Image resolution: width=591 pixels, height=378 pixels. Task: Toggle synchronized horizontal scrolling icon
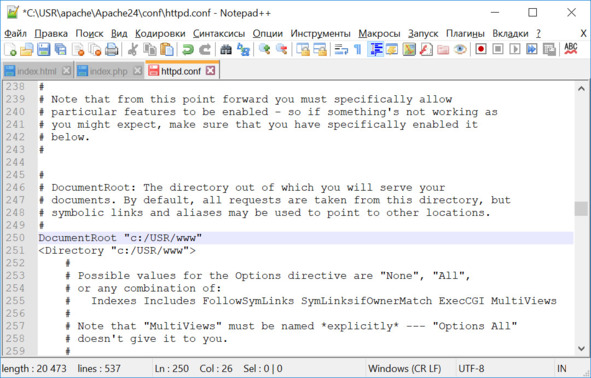point(320,49)
